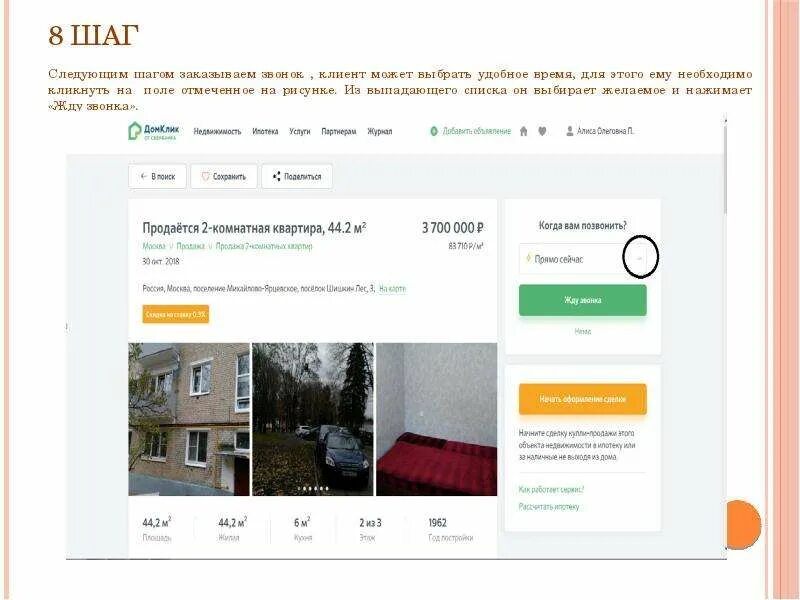Click the orange Начать оформление сделки button
This screenshot has height=600, width=800.
pyautogui.click(x=583, y=399)
